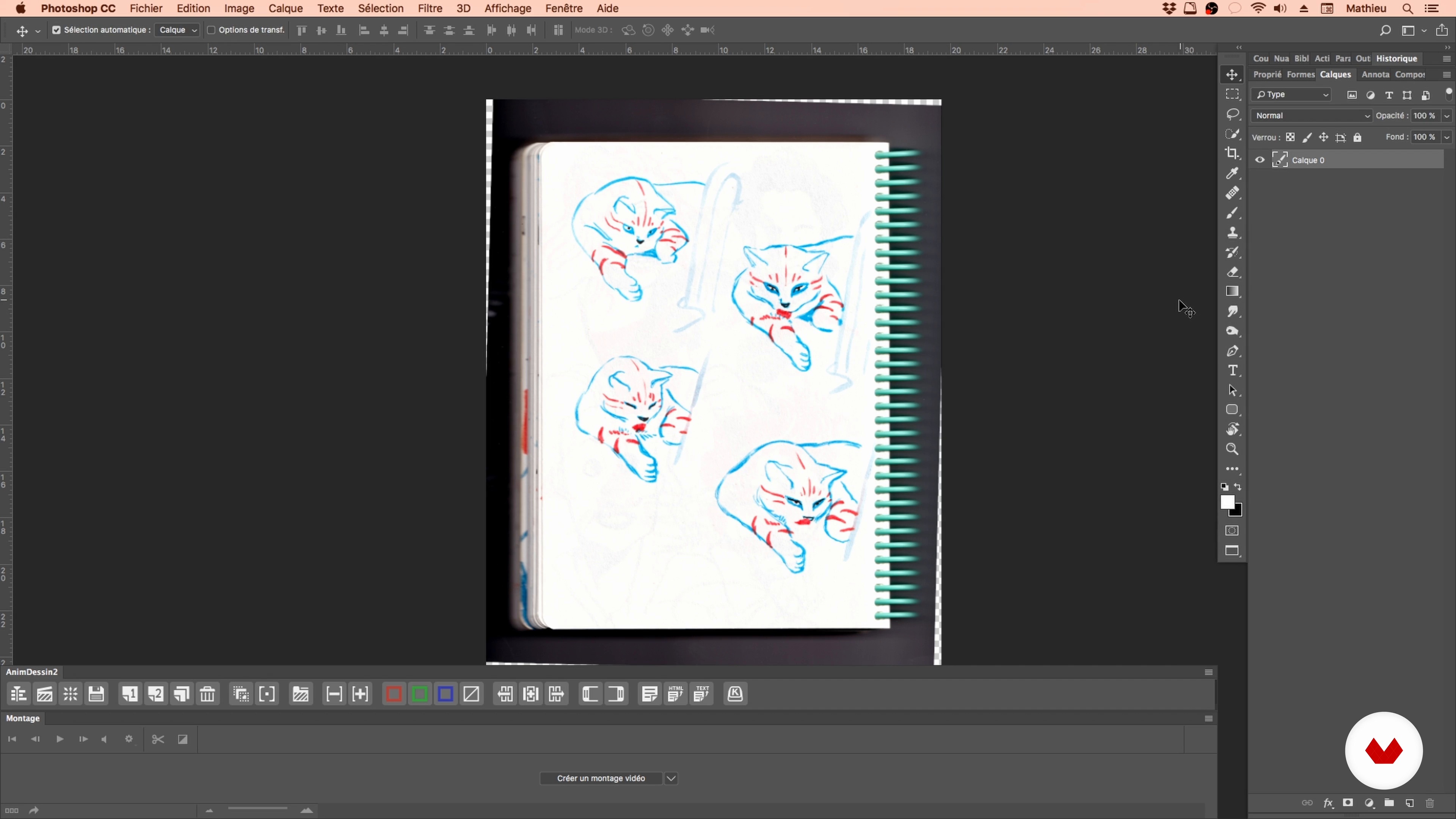Image resolution: width=1456 pixels, height=819 pixels.
Task: Open the Calque auto-select dropdown
Action: 177,30
